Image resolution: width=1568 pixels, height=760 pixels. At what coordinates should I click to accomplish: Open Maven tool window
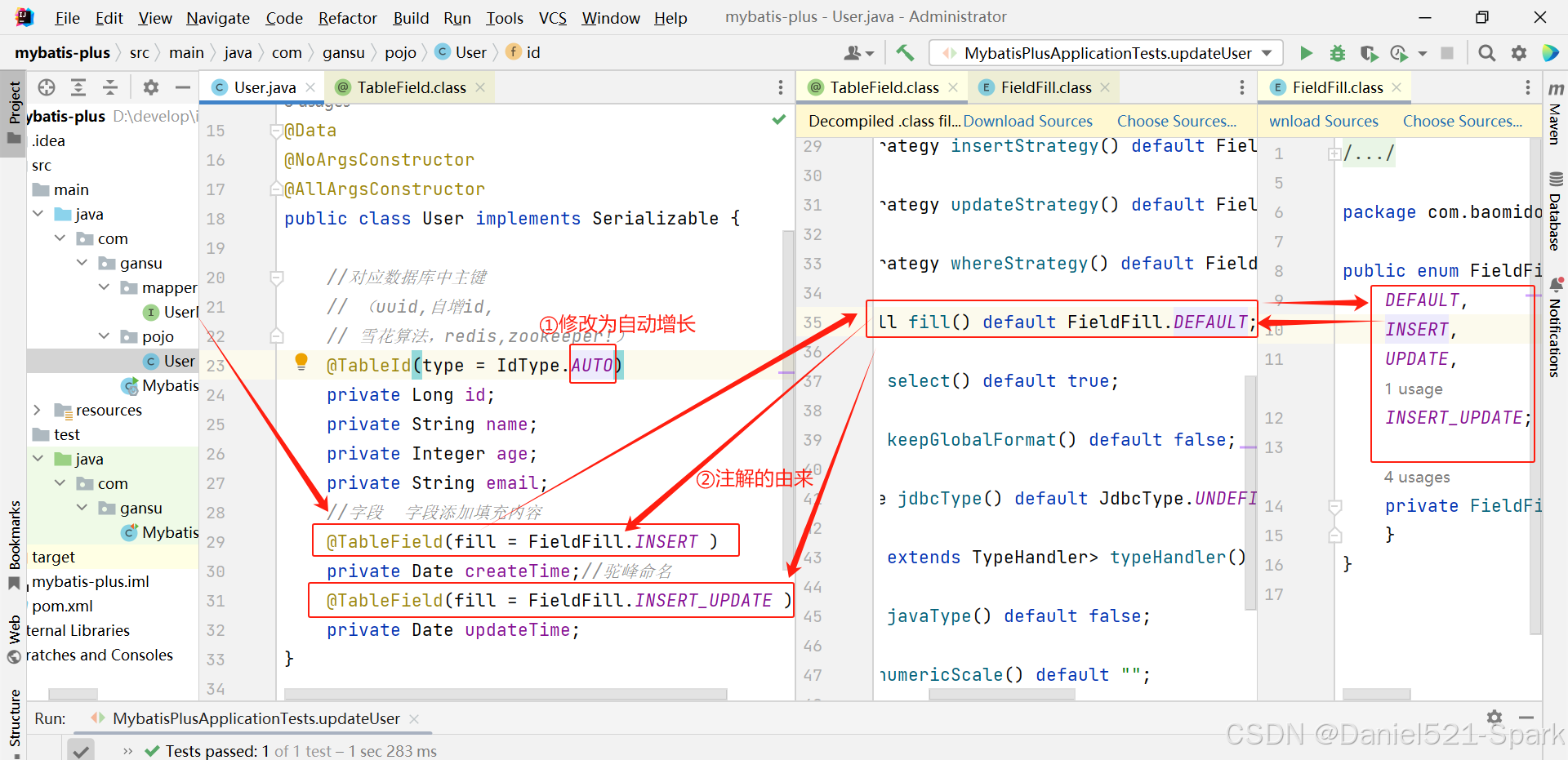1555,113
